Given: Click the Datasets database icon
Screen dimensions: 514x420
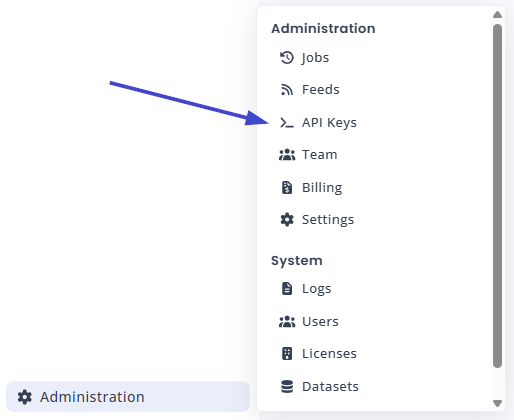Looking at the screenshot, I should point(287,387).
